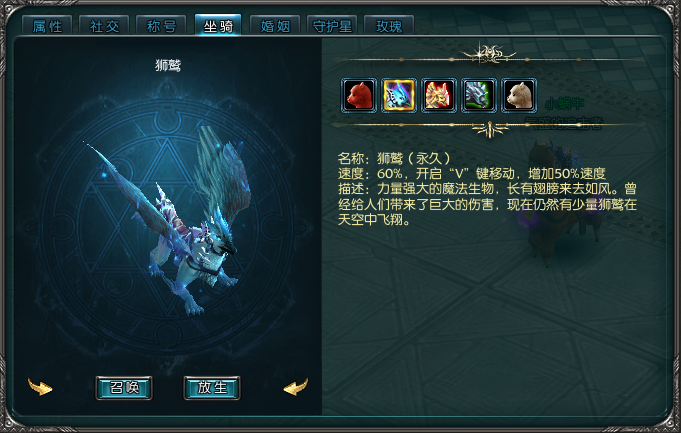Click the 名称 狮鹫 (永久) description line
The image size is (681, 433).
(394, 158)
